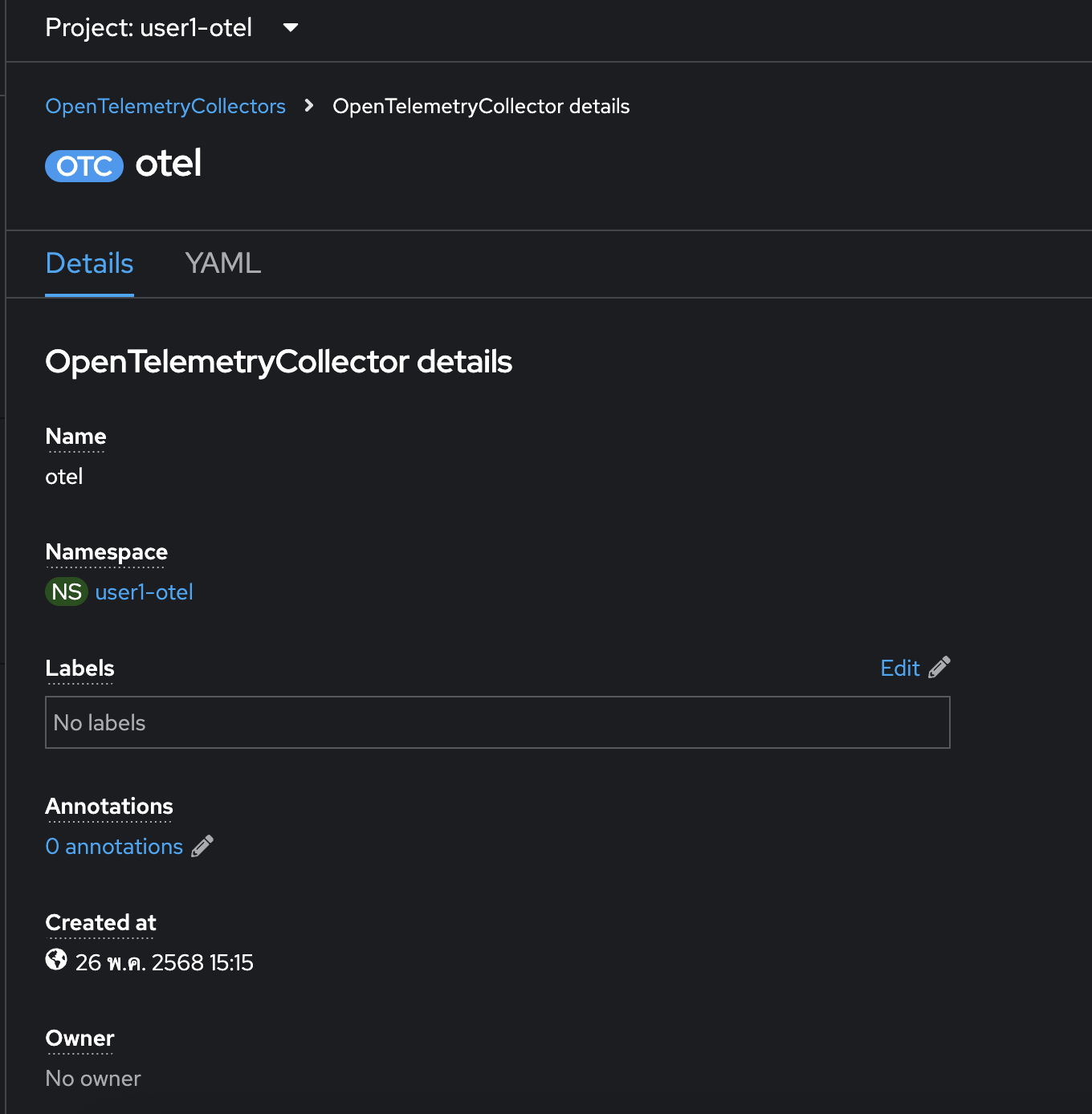Open the user1-otel namespace link
Image resolution: width=1092 pixels, height=1114 pixels.
pyautogui.click(x=145, y=592)
